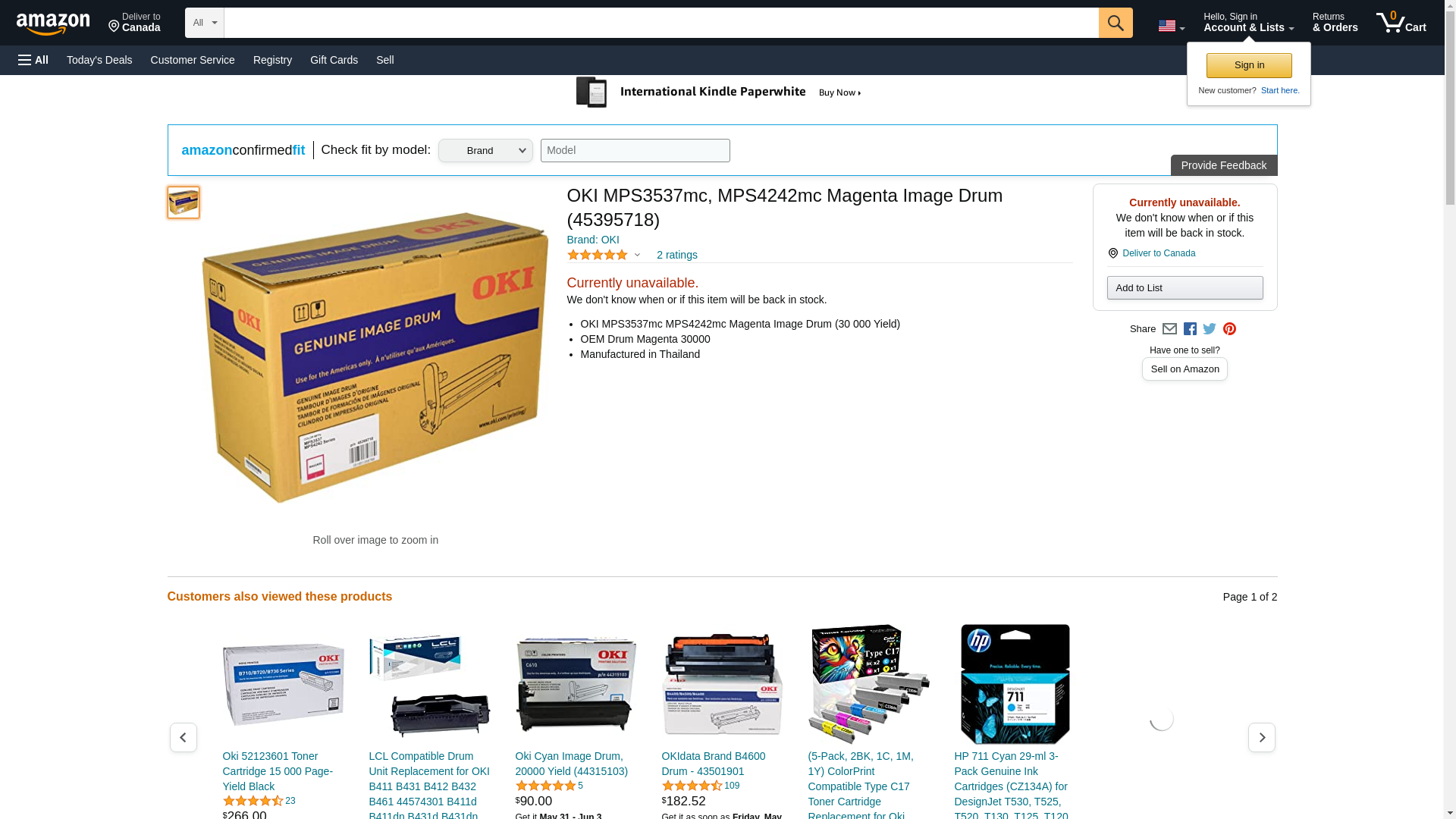
Task: Go to previous carousel page arrow
Action: tap(183, 737)
